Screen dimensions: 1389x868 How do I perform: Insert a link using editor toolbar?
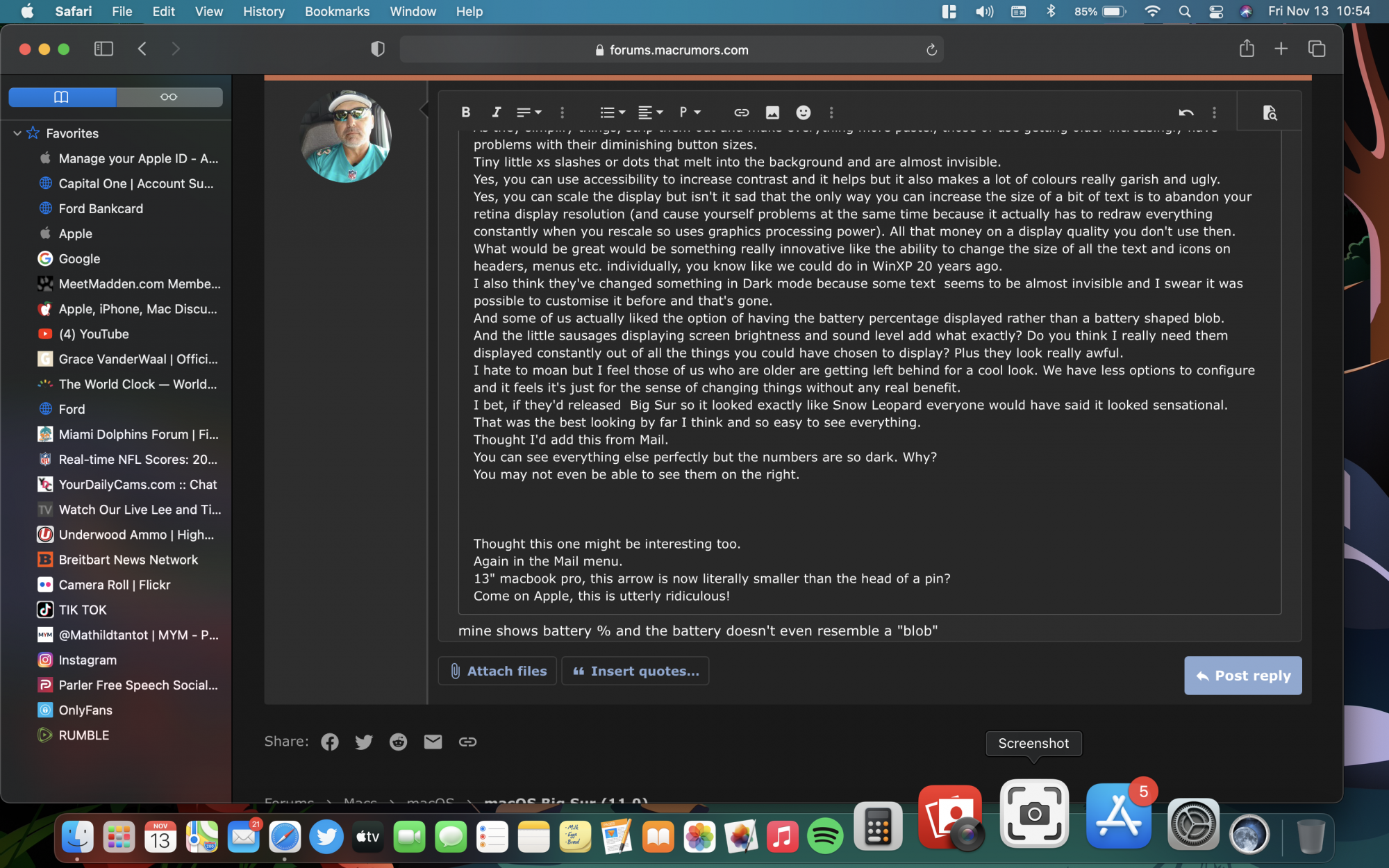click(741, 112)
